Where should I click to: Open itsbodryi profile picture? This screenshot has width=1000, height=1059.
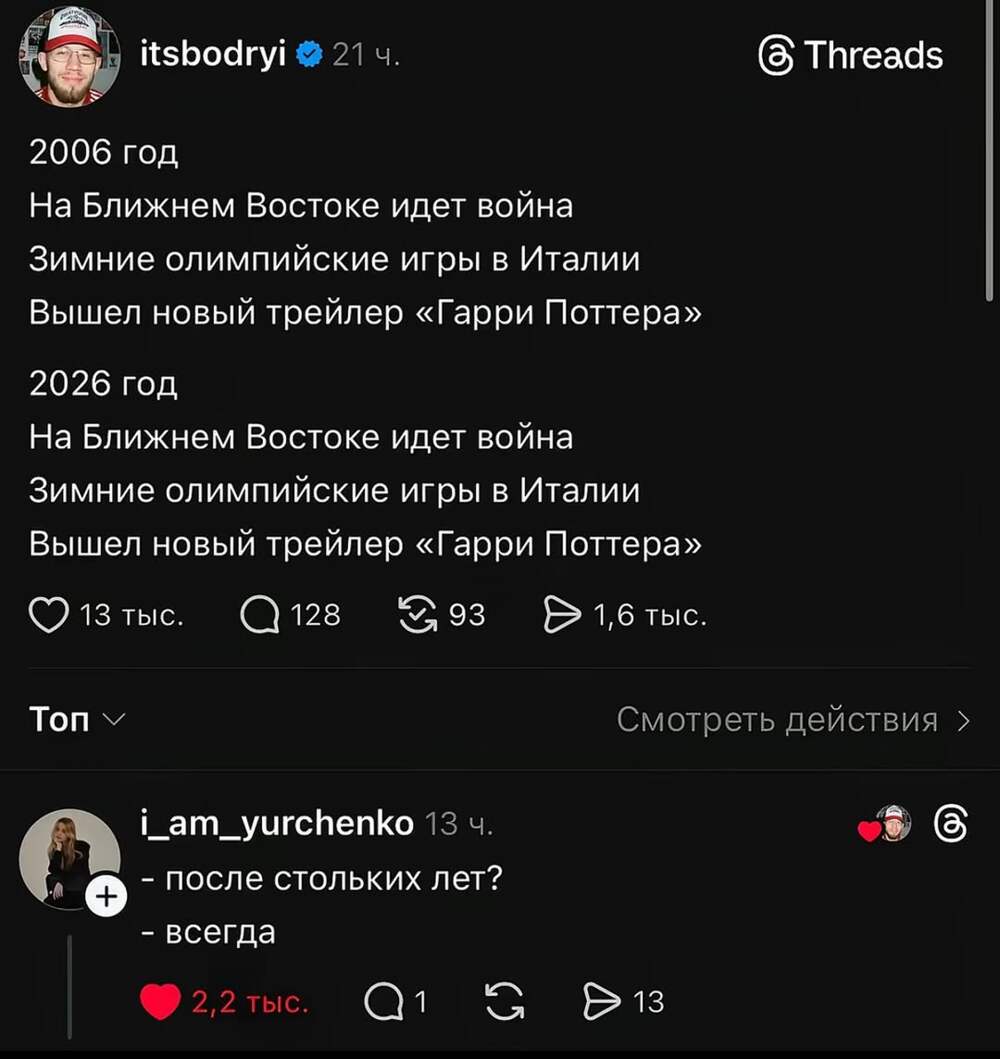pyautogui.click(x=68, y=58)
